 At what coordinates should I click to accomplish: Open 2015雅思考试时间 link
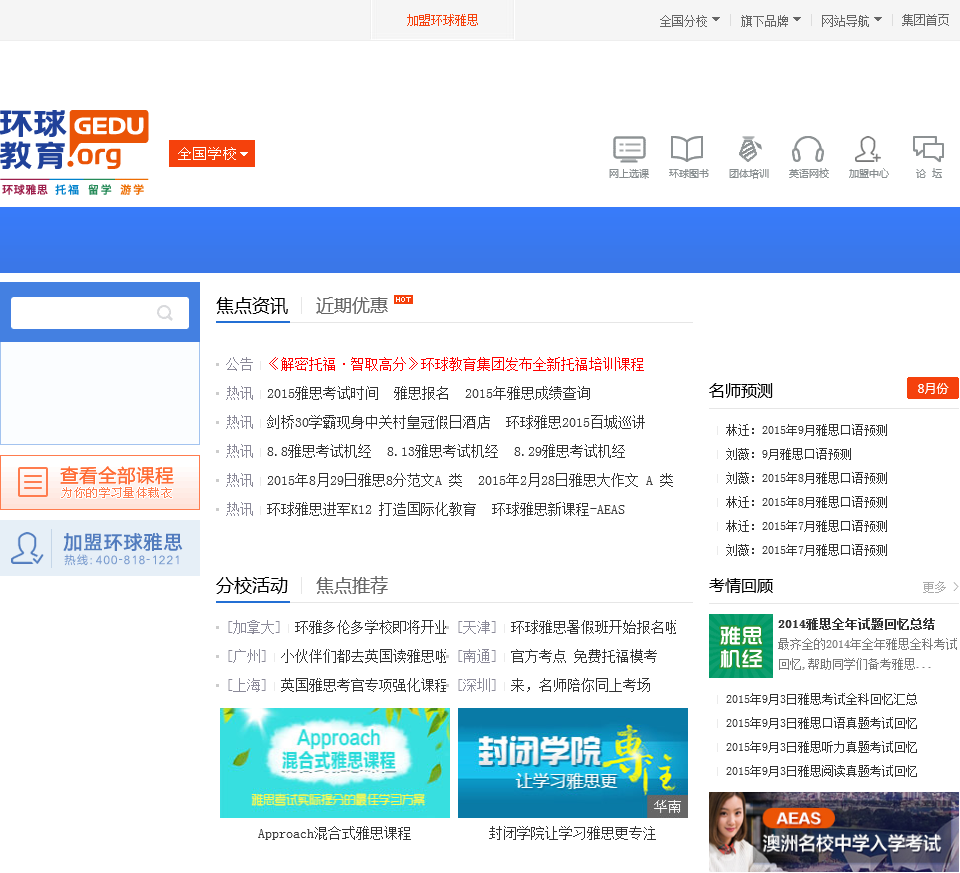[x=323, y=394]
